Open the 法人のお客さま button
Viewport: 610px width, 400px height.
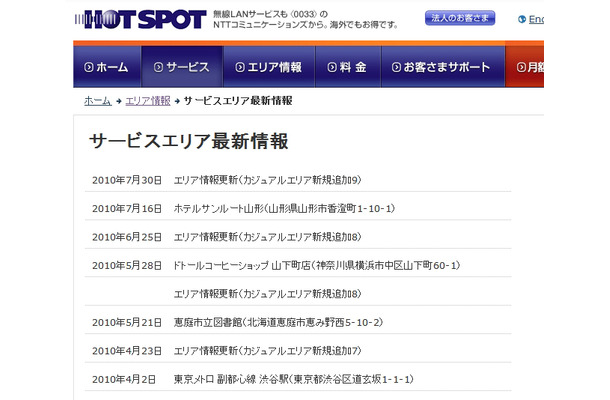[460, 18]
